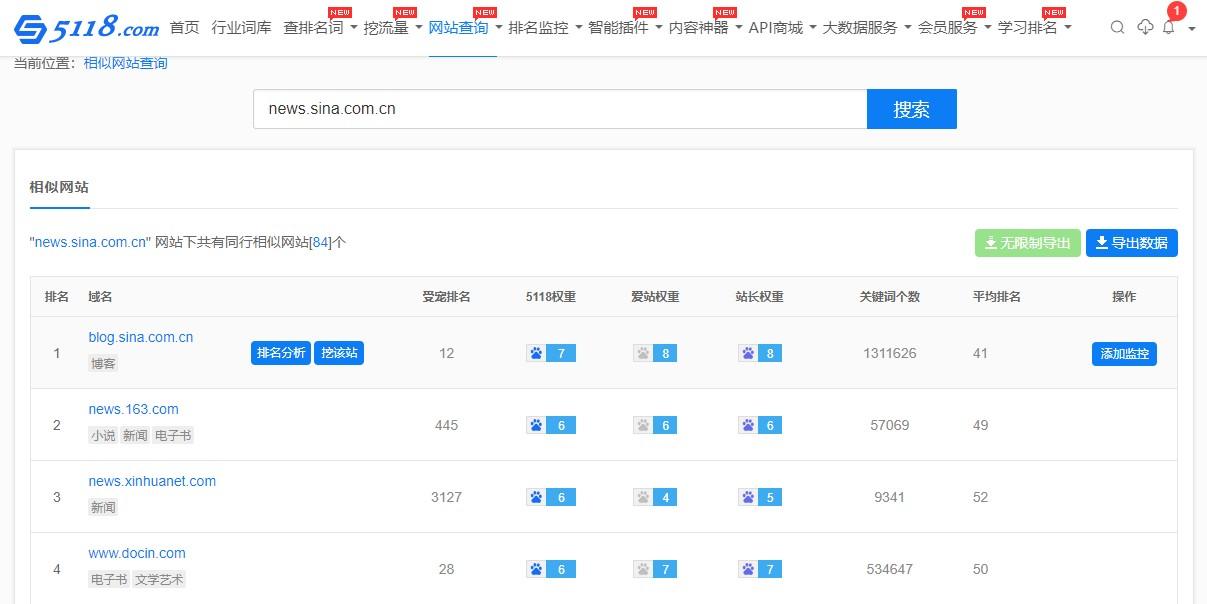Switch to the 相似网站 tab
This screenshot has height=604, width=1207.
coord(59,187)
